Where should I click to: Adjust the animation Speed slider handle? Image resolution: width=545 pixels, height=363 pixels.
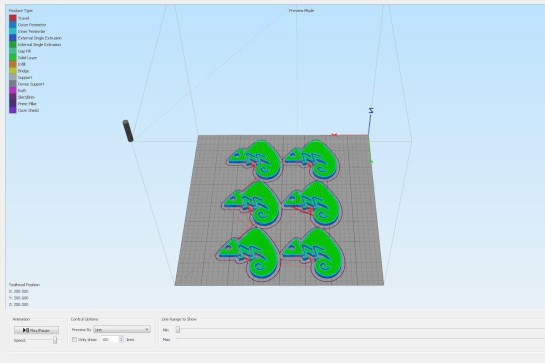click(x=55, y=340)
